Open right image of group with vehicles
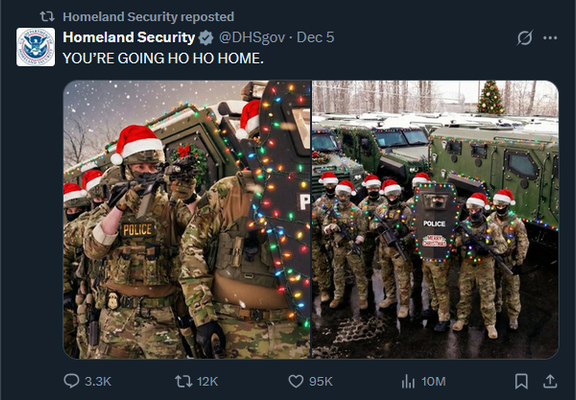576x400 pixels. pos(435,219)
